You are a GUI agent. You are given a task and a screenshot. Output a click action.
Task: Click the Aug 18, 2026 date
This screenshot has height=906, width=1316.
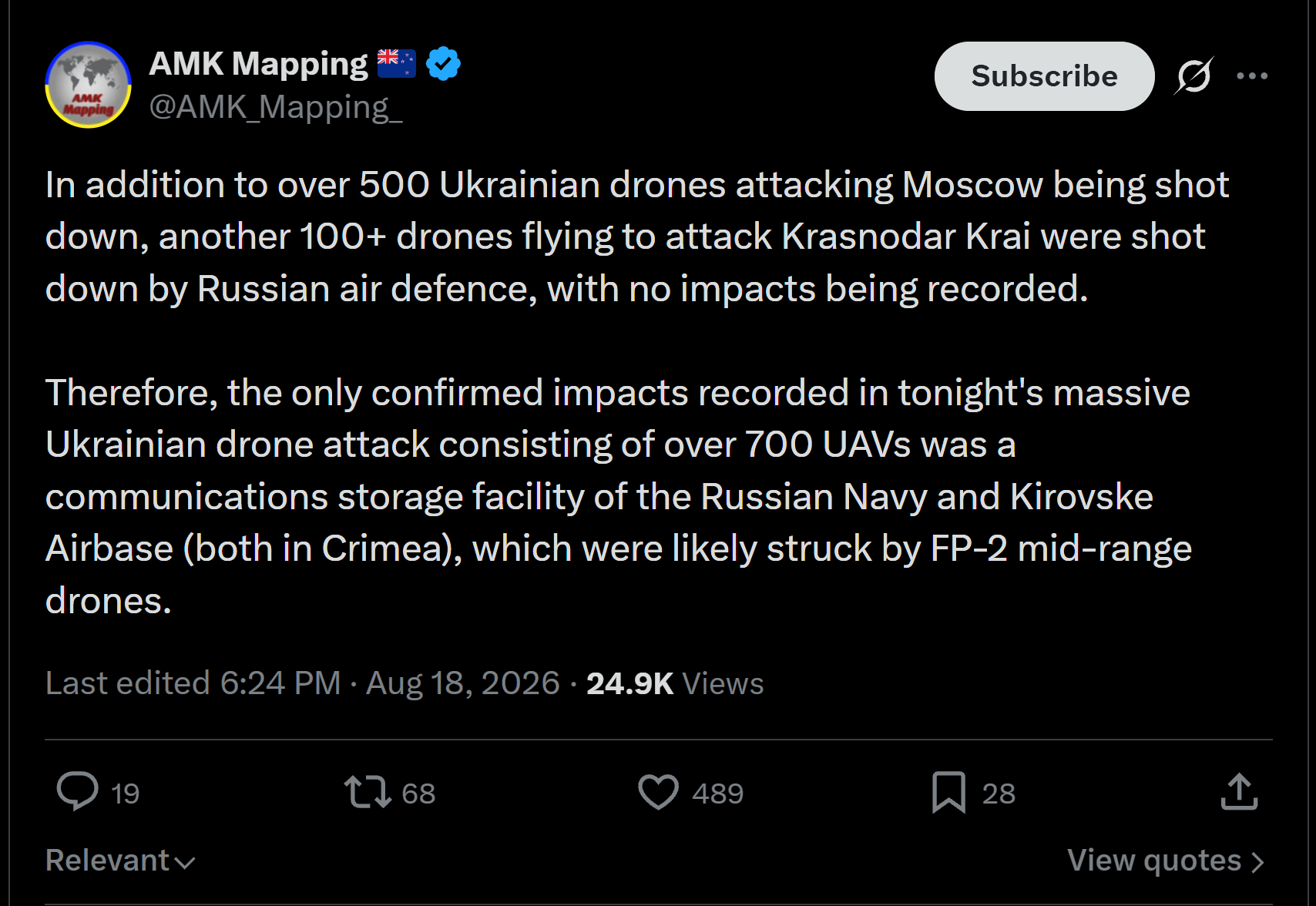click(462, 683)
